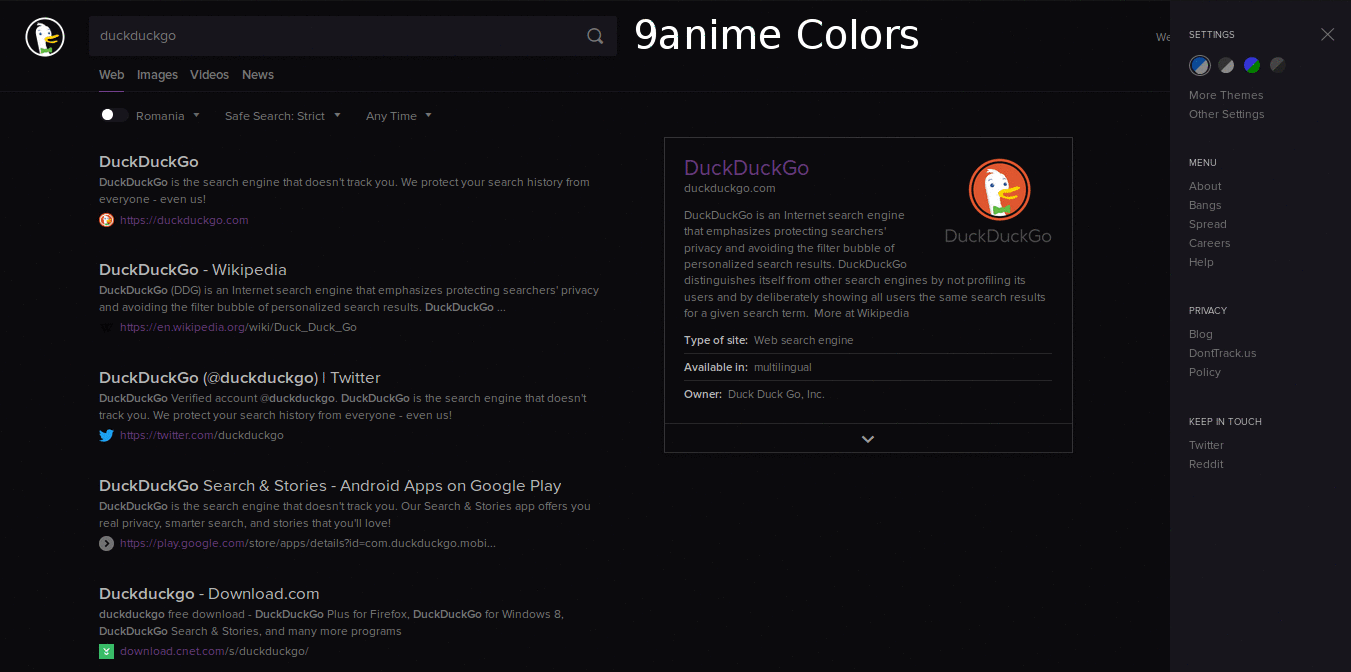
Task: Open the About menu link
Action: [1205, 186]
